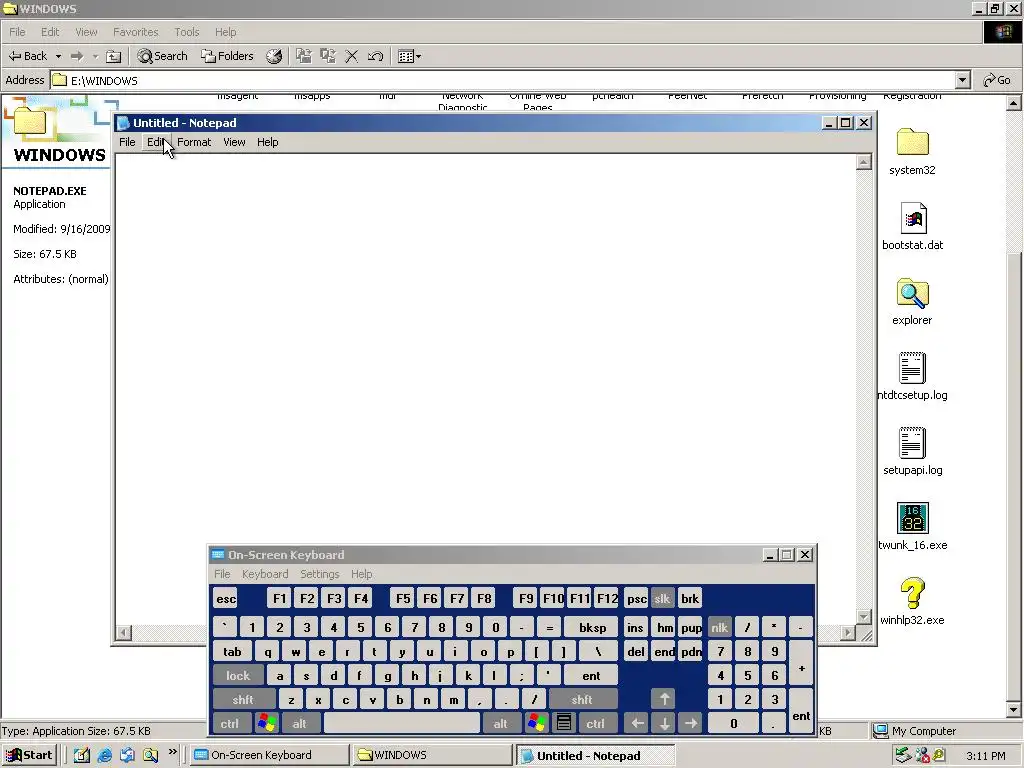1024x768 pixels.
Task: Expand the Quick Launch overflow chevron
Action: coord(172,752)
